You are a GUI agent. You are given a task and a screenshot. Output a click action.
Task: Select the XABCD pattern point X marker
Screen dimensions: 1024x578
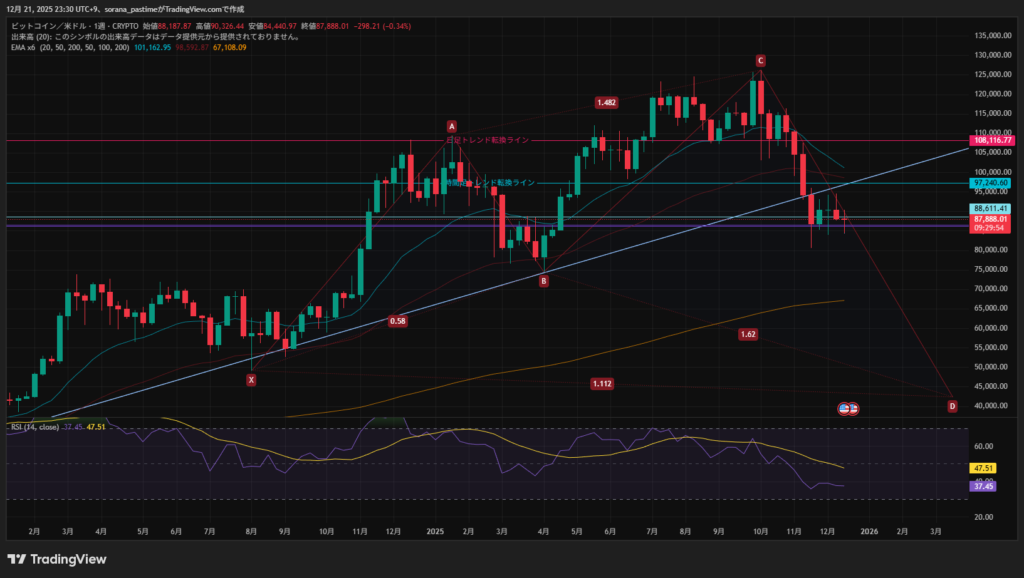251,380
